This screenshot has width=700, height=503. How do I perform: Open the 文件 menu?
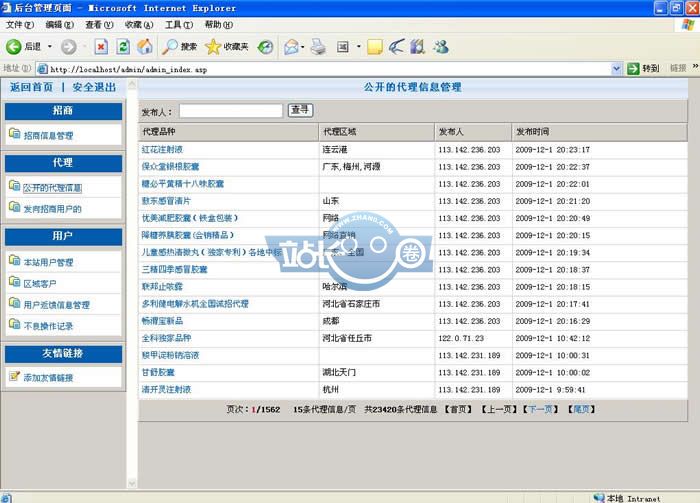pyautogui.click(x=20, y=25)
